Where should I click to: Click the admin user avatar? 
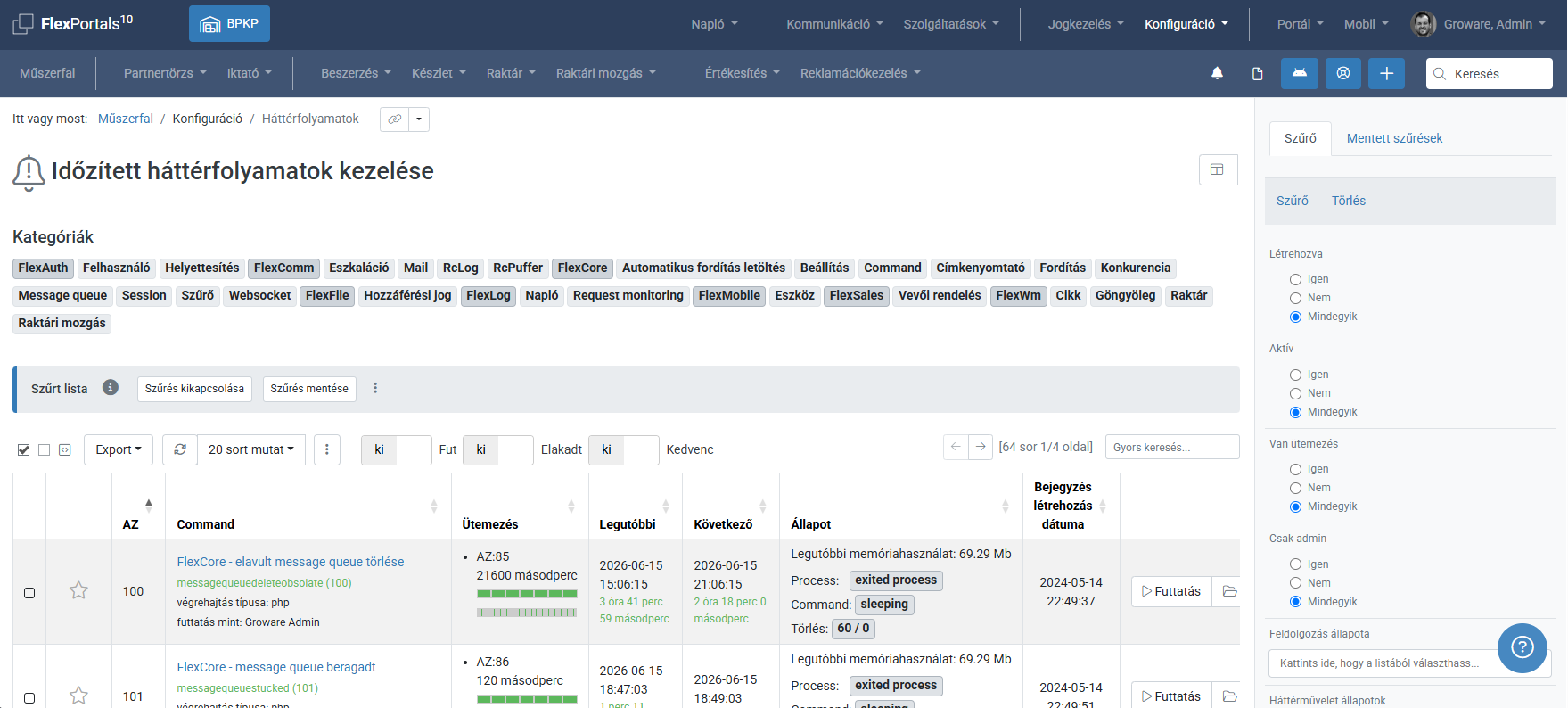(1424, 24)
